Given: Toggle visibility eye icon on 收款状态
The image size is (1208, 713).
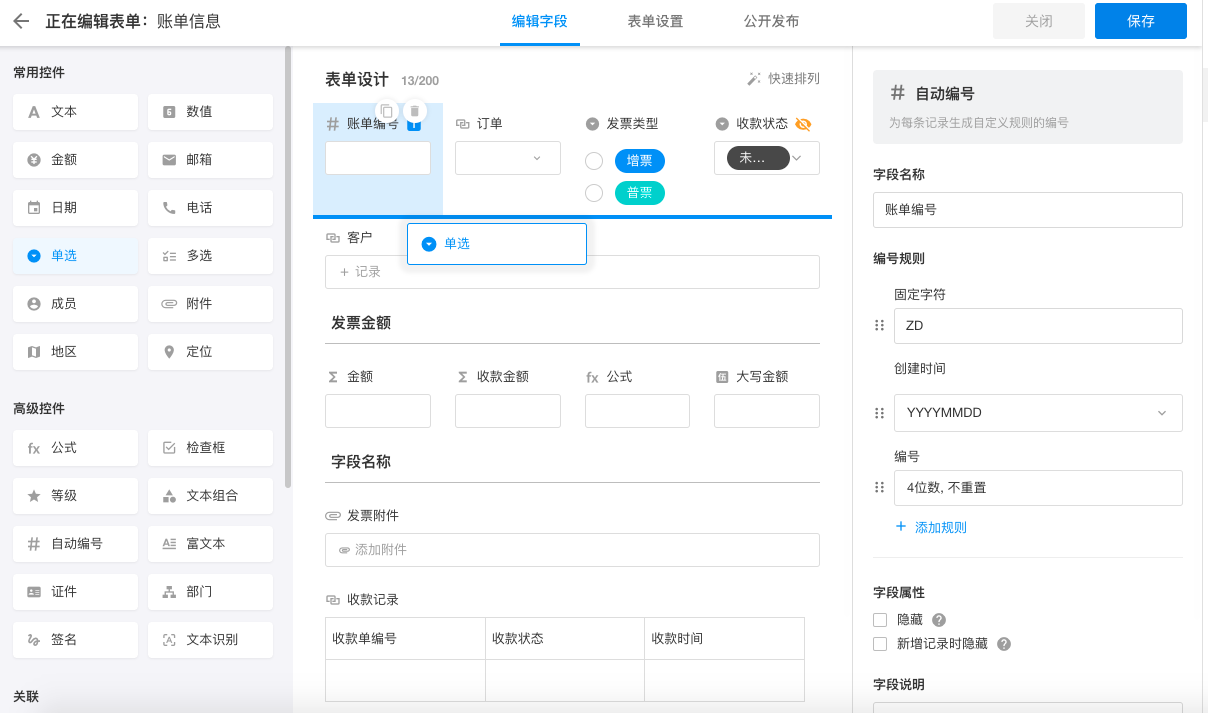Looking at the screenshot, I should [802, 124].
